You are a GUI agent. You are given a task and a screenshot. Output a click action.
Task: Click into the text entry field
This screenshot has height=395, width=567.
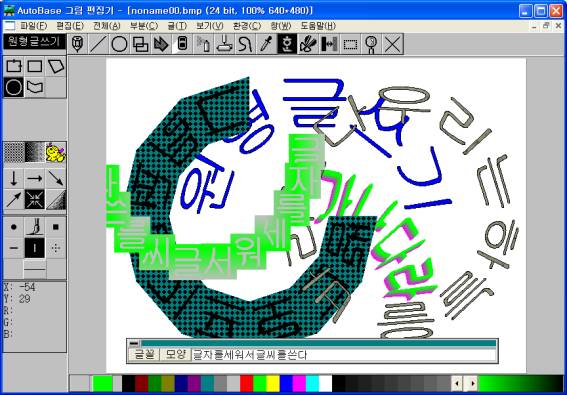(344, 355)
